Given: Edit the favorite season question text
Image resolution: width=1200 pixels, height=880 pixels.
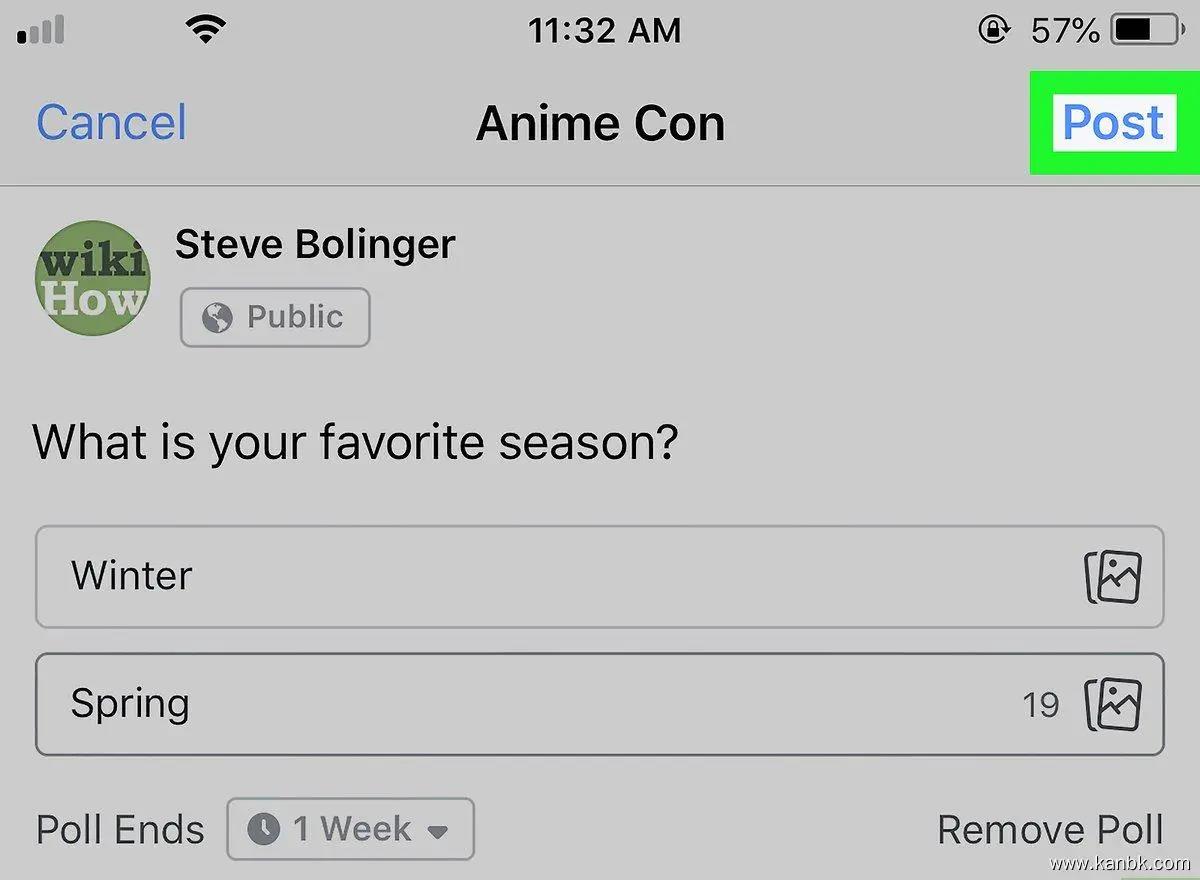Looking at the screenshot, I should coord(356,441).
